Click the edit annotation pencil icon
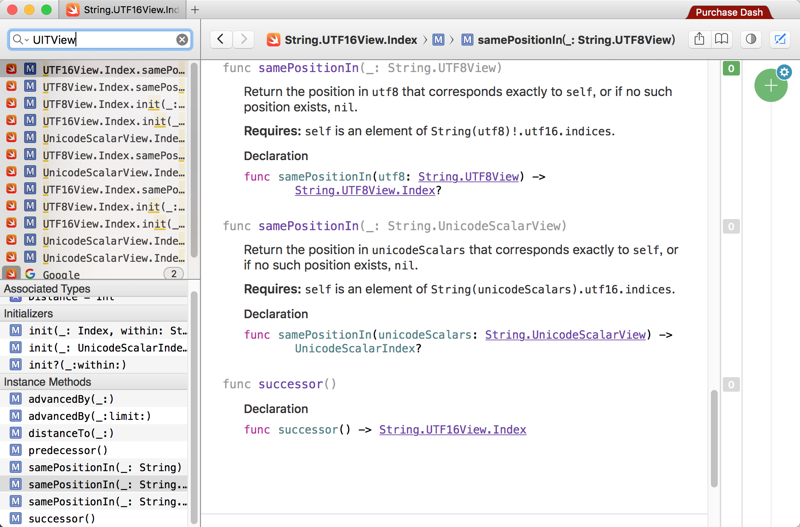This screenshot has height=527, width=800. (x=780, y=40)
